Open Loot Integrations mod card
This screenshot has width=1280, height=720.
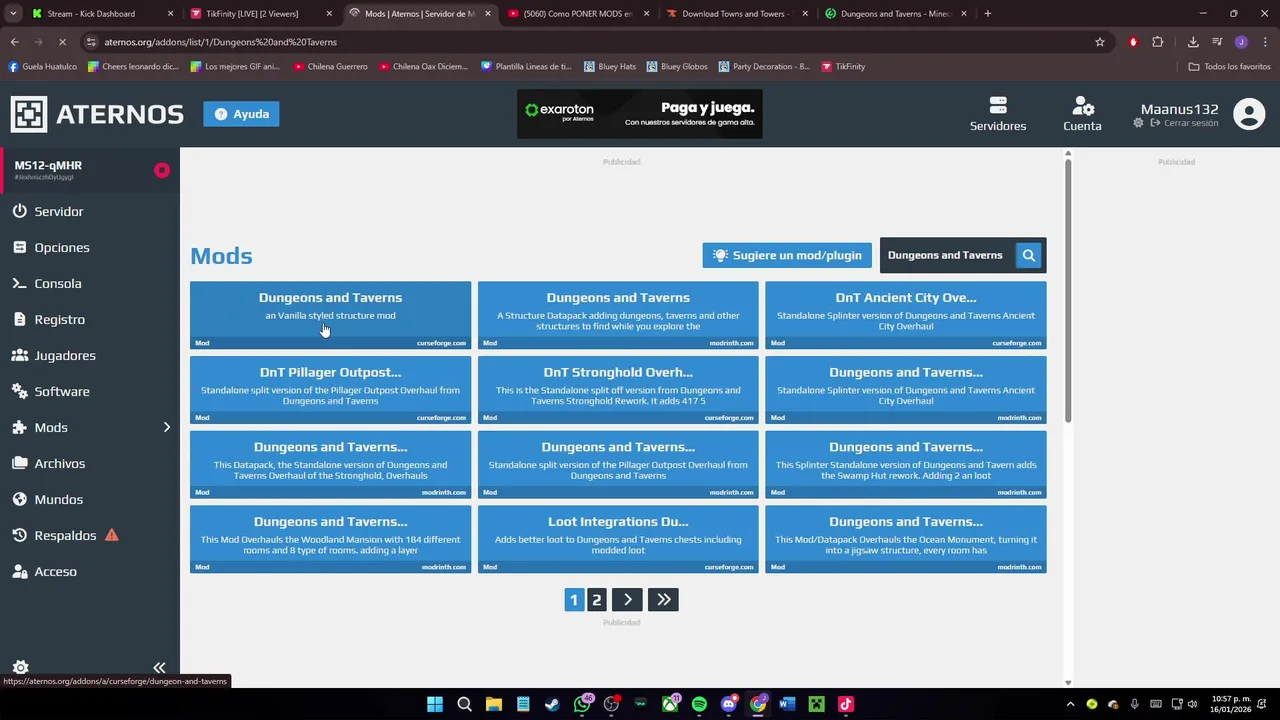618,539
